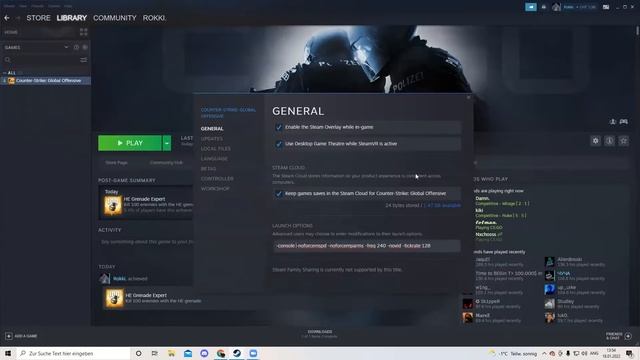Click the Studley friend avatar

point(549,303)
